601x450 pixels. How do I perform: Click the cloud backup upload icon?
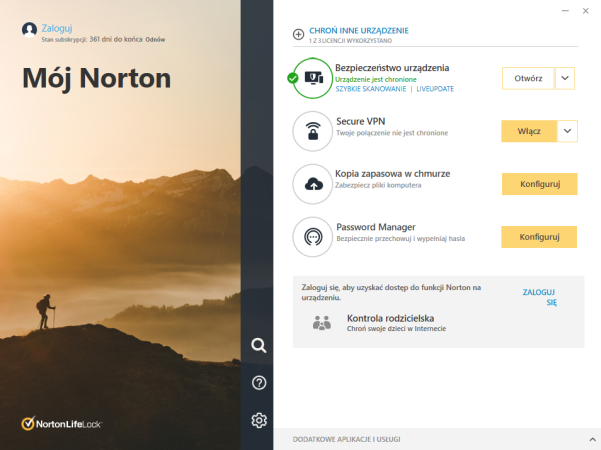coord(313,184)
